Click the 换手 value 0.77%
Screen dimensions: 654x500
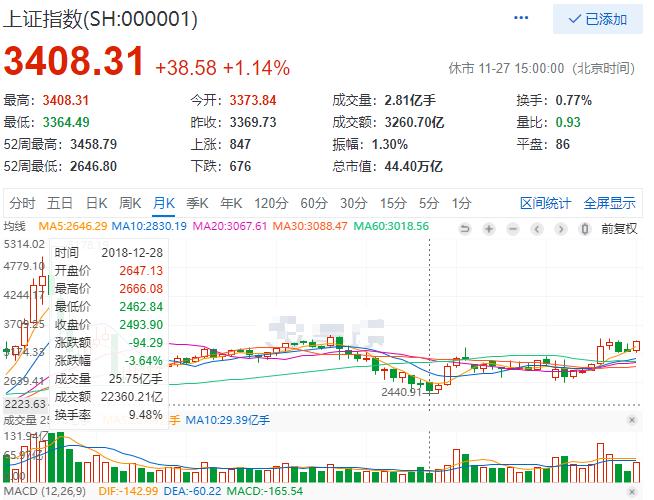tap(574, 100)
